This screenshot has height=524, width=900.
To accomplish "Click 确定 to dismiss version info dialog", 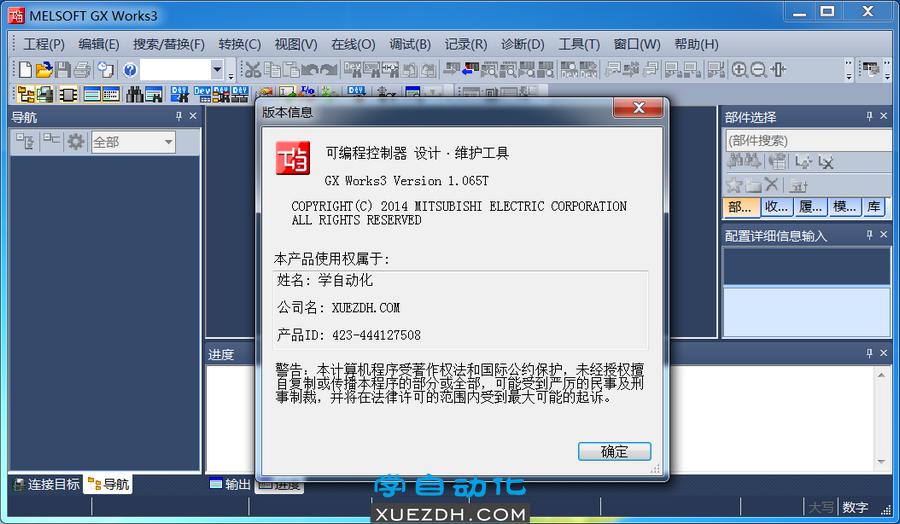I will [x=614, y=452].
